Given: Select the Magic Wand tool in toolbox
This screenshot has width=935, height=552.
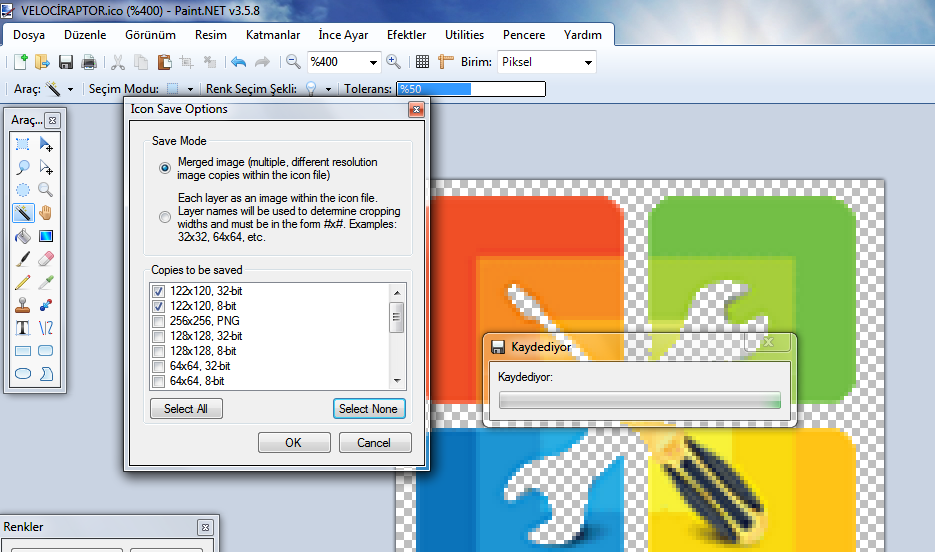Looking at the screenshot, I should (23, 213).
